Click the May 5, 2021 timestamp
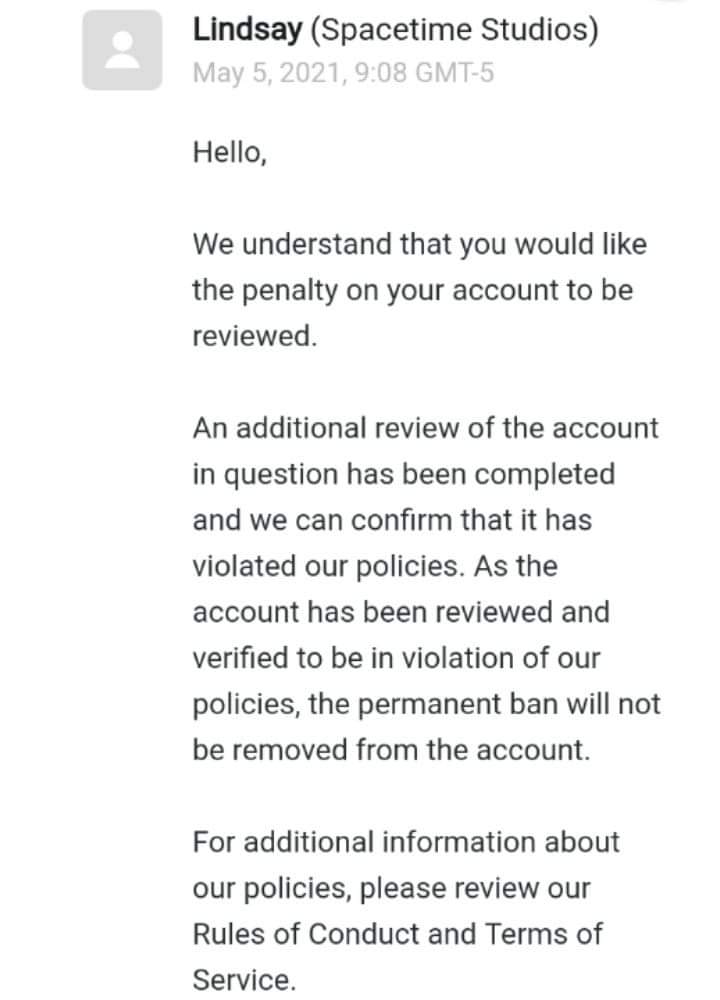720x1000 pixels. pyautogui.click(x=270, y=73)
